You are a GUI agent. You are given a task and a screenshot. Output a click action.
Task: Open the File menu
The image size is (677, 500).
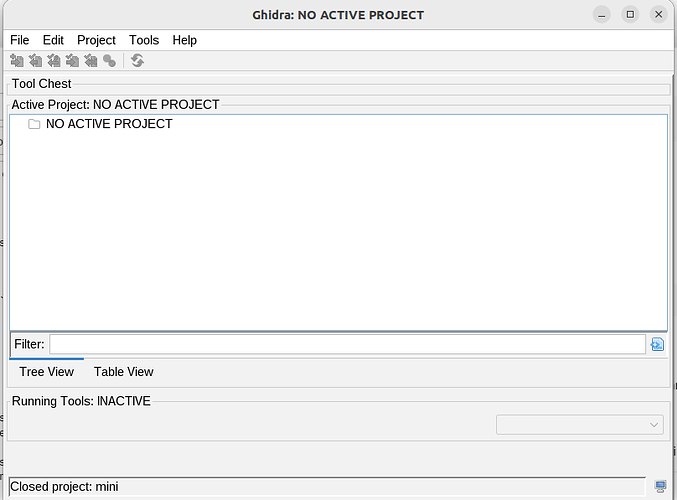[19, 40]
